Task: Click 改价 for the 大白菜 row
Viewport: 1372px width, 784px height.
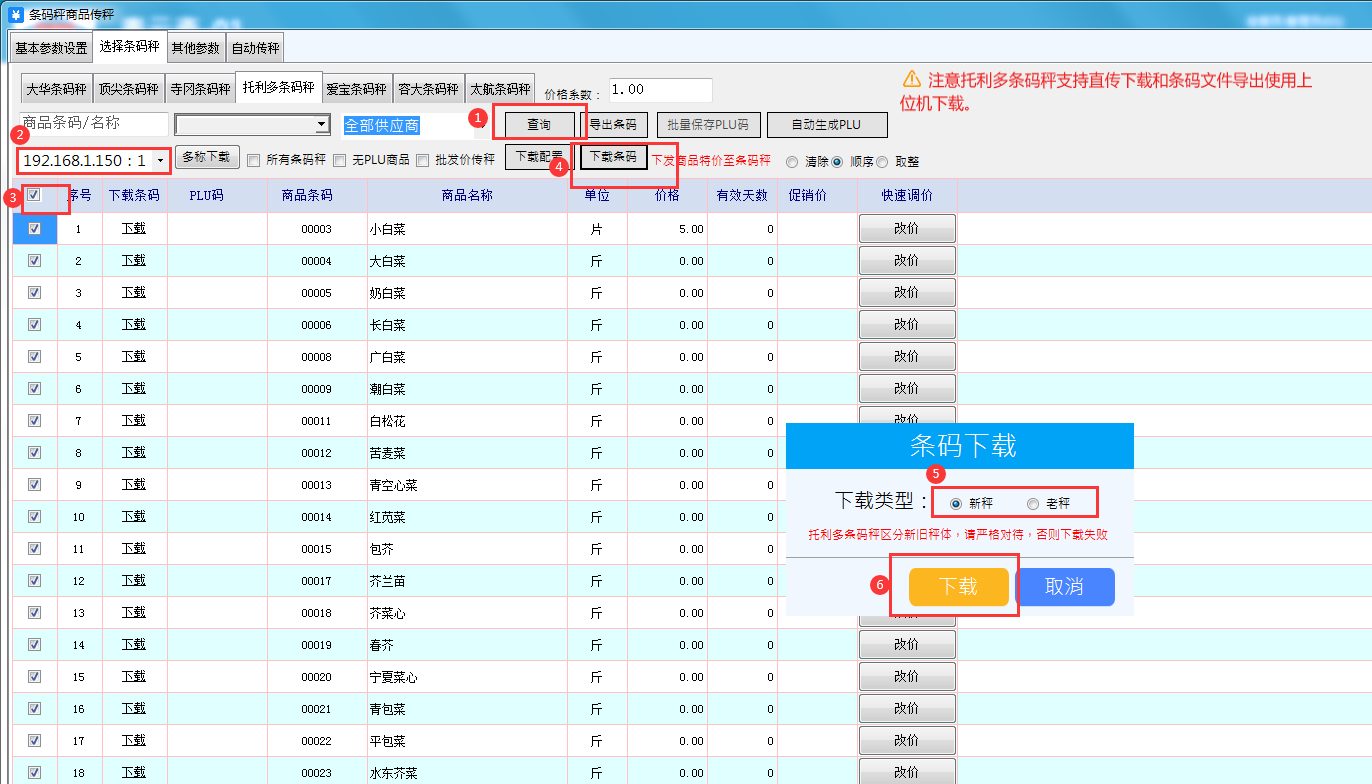Action: point(906,261)
